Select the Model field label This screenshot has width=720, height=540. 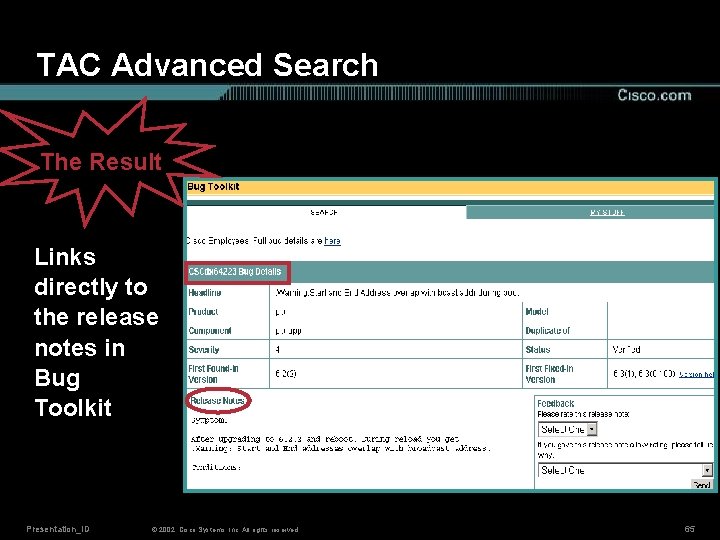[x=537, y=311]
